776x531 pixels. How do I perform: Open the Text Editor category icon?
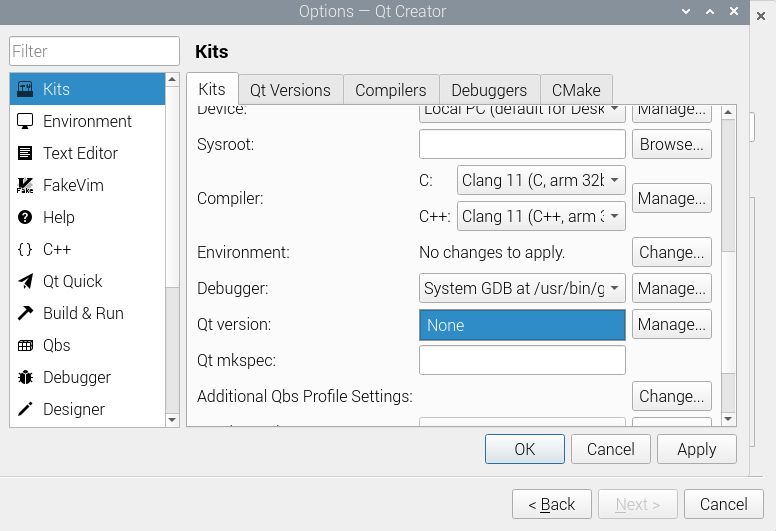(25, 153)
